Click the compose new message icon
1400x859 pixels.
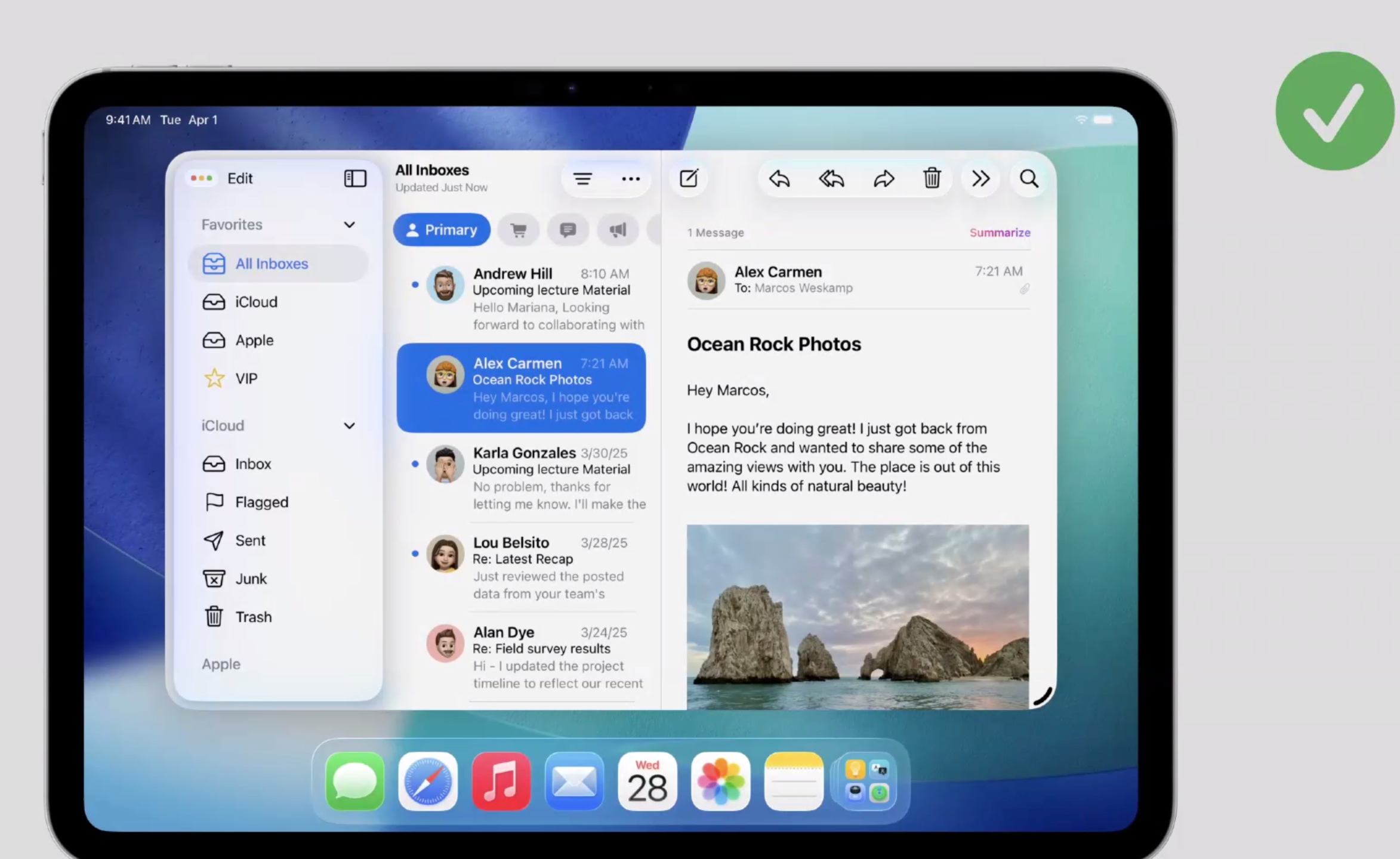tap(689, 178)
